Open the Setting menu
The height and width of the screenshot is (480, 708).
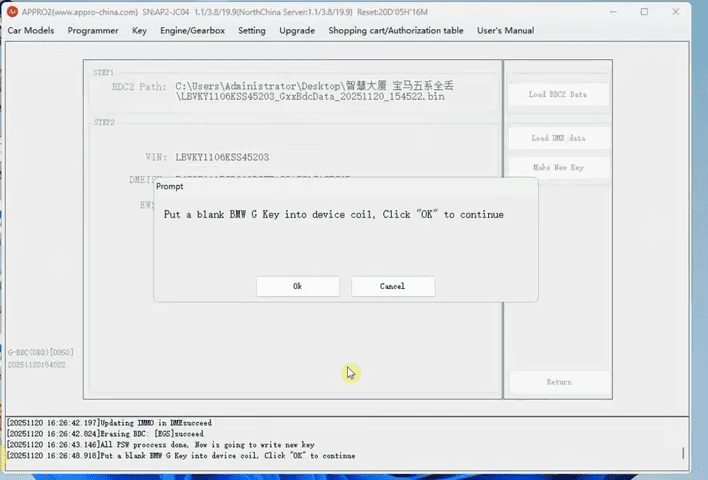click(252, 31)
